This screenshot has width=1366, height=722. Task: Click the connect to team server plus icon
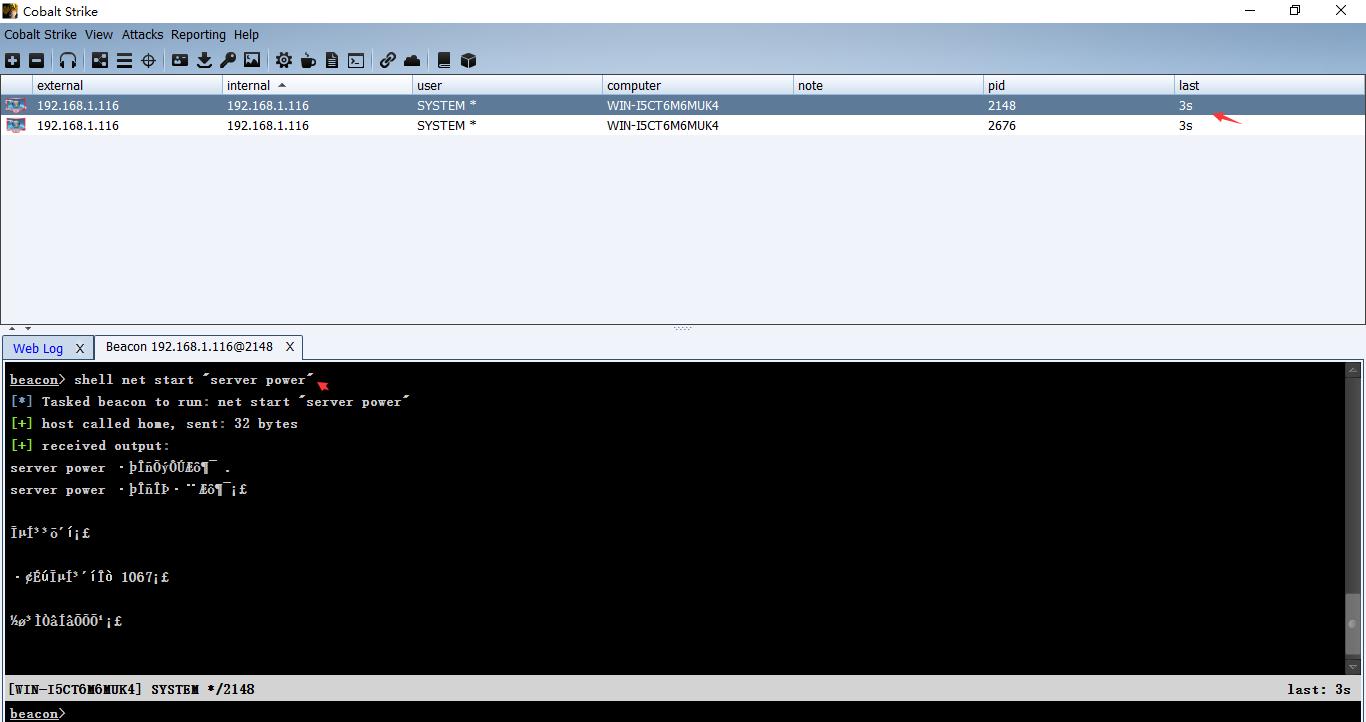click(13, 60)
